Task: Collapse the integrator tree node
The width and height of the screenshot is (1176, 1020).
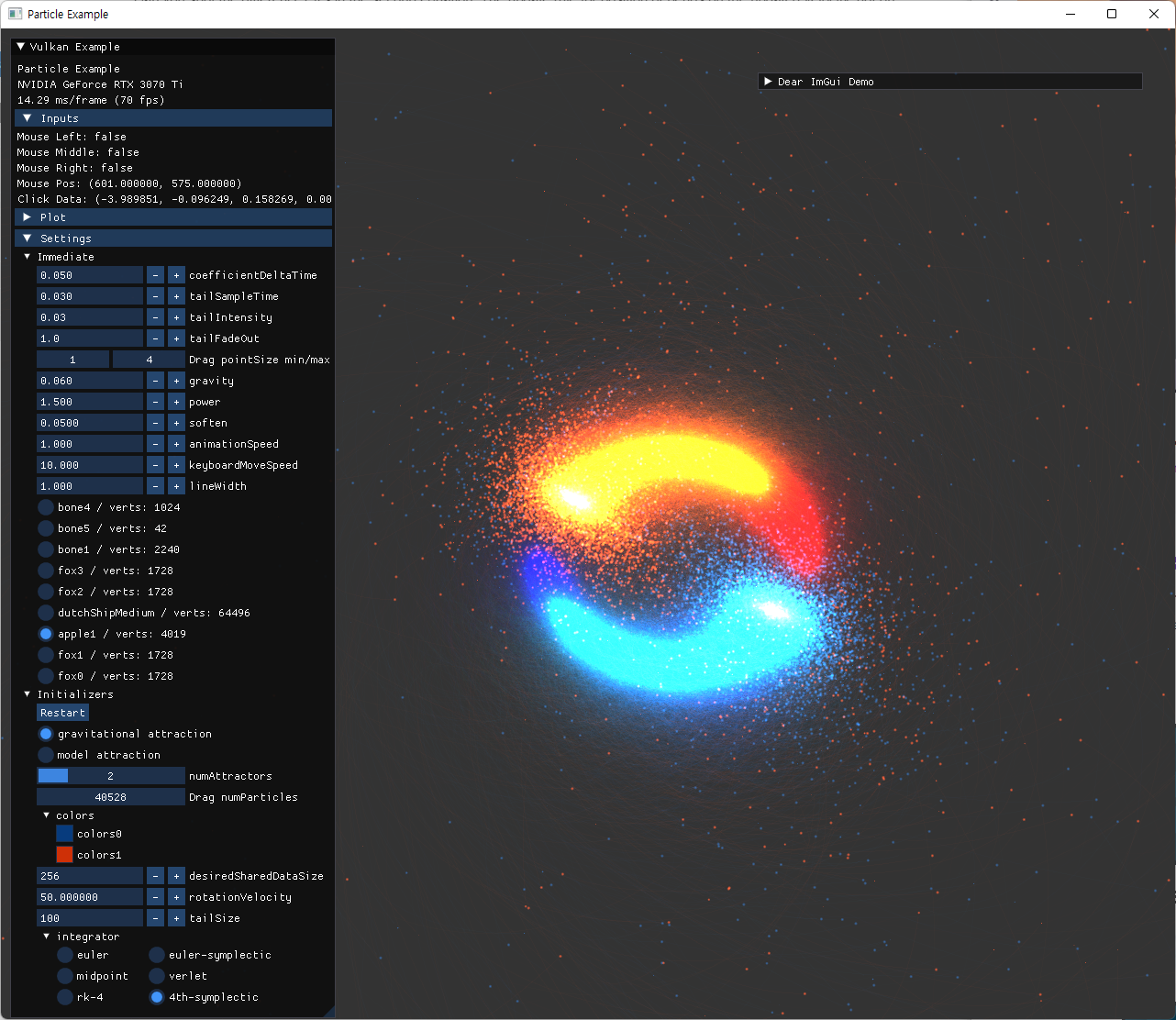Action: (x=47, y=937)
